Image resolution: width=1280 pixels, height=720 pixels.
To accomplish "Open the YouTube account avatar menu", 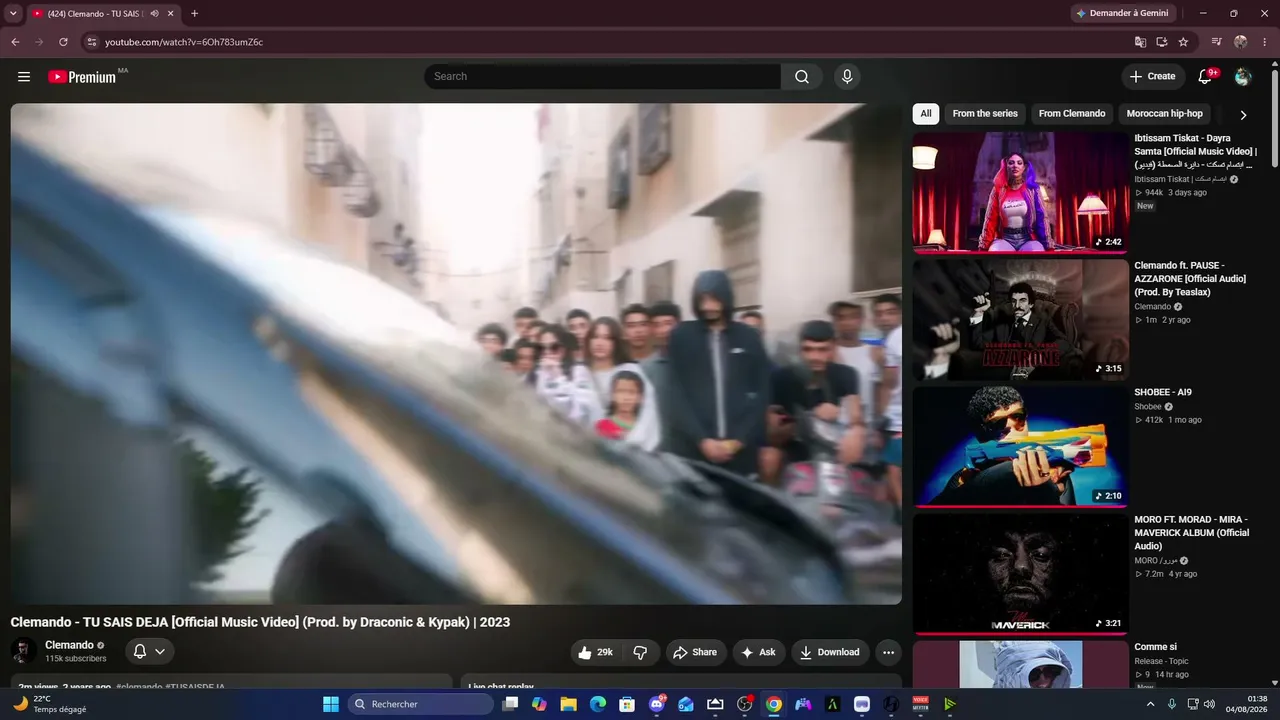I will [1243, 76].
